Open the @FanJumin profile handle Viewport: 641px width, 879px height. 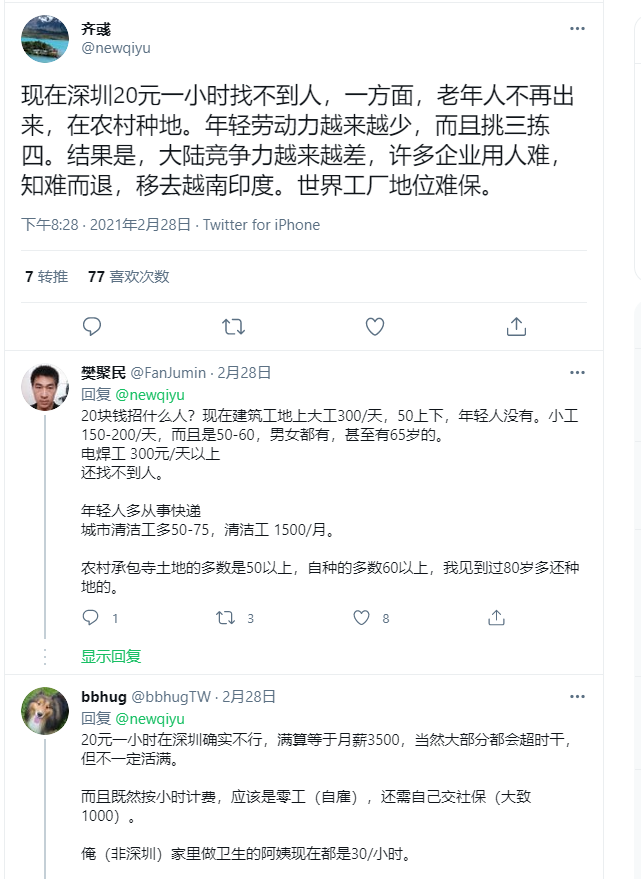pyautogui.click(x=167, y=373)
